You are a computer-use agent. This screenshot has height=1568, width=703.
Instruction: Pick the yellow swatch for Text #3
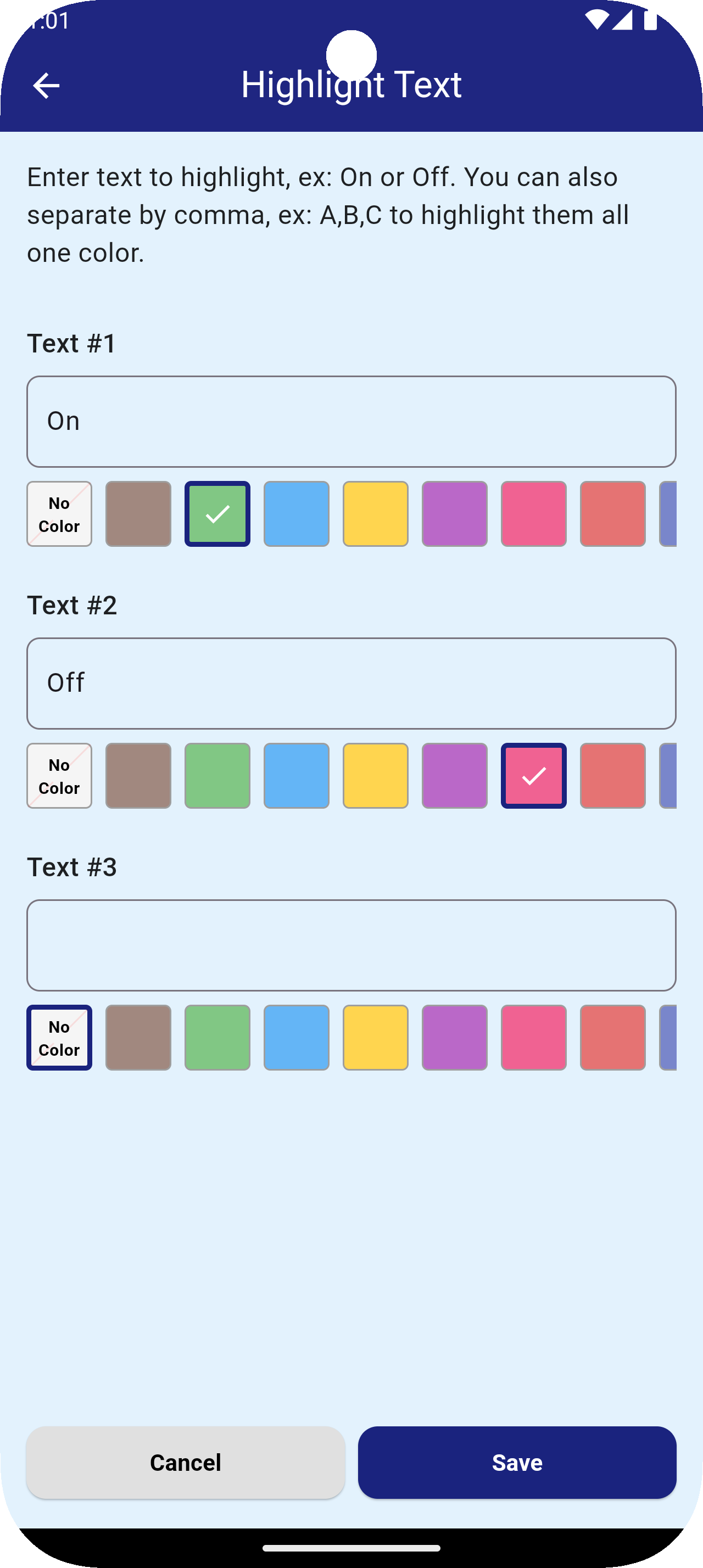click(376, 1037)
